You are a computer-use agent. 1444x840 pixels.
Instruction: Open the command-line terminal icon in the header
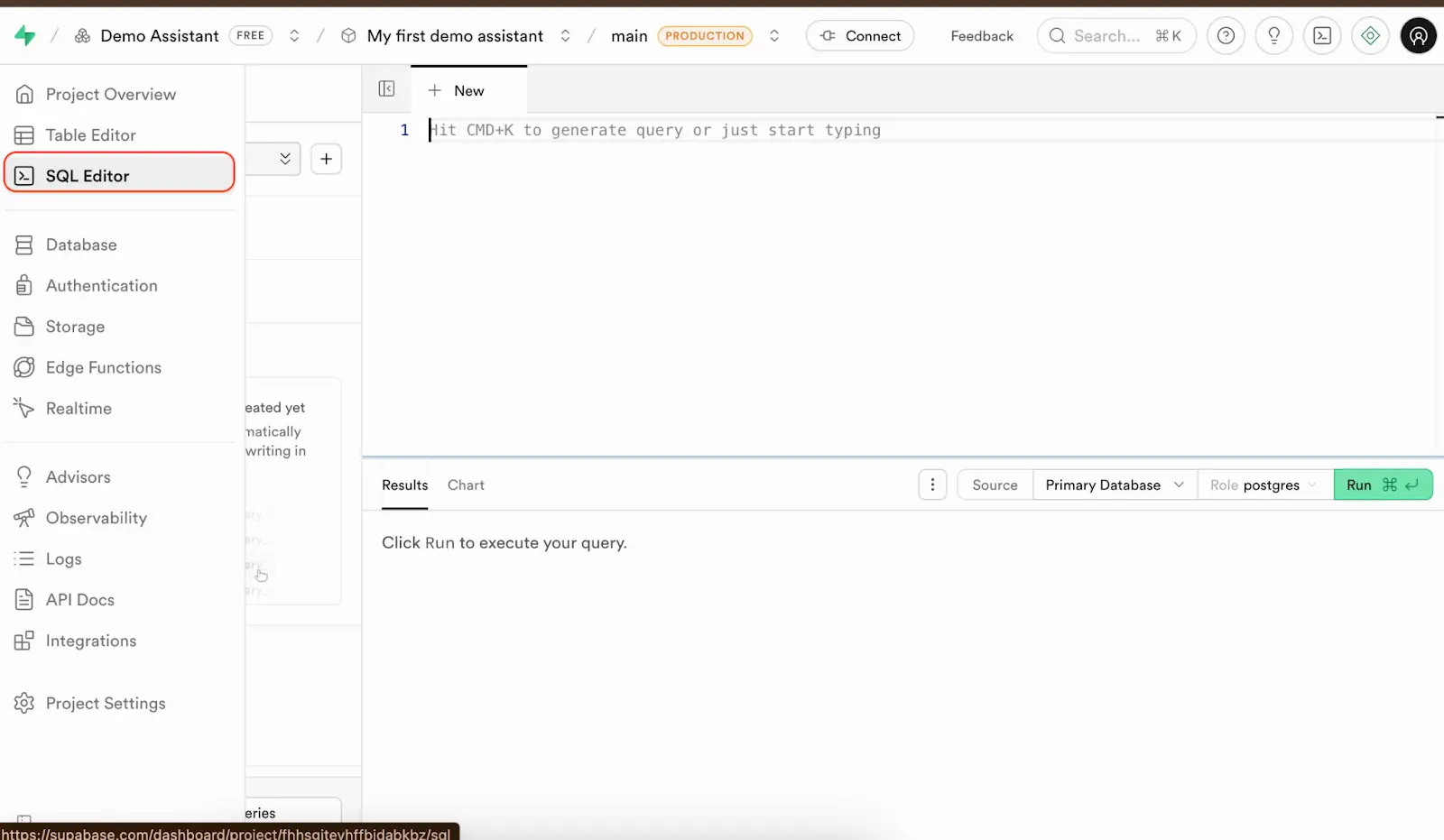[1321, 35]
